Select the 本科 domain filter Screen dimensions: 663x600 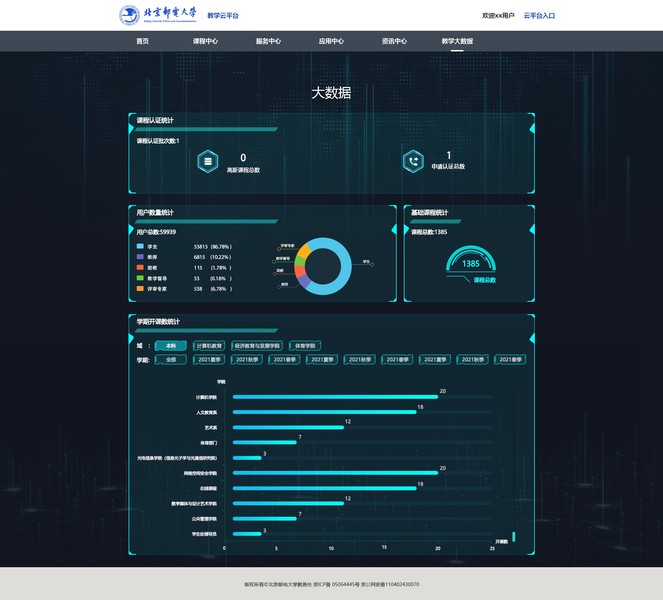point(171,346)
